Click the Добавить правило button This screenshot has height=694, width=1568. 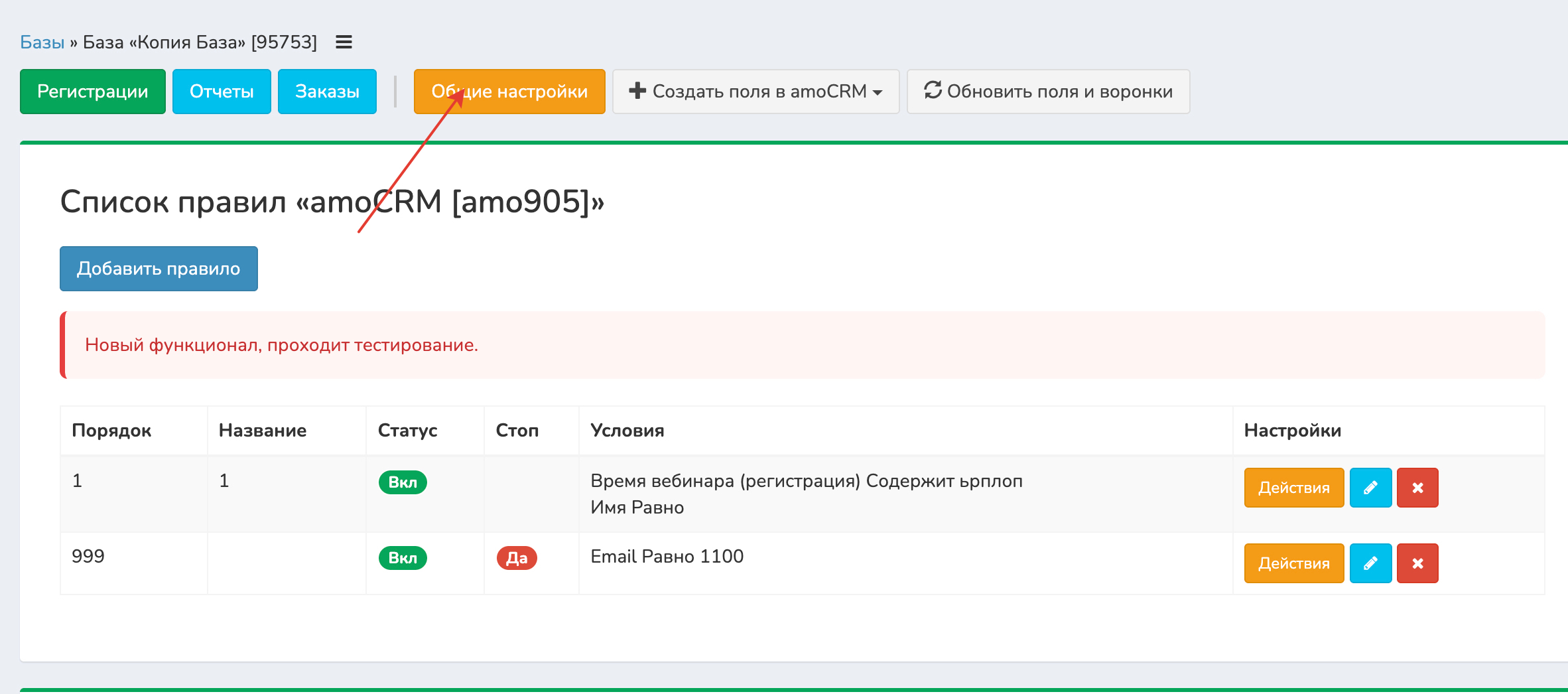(x=159, y=269)
